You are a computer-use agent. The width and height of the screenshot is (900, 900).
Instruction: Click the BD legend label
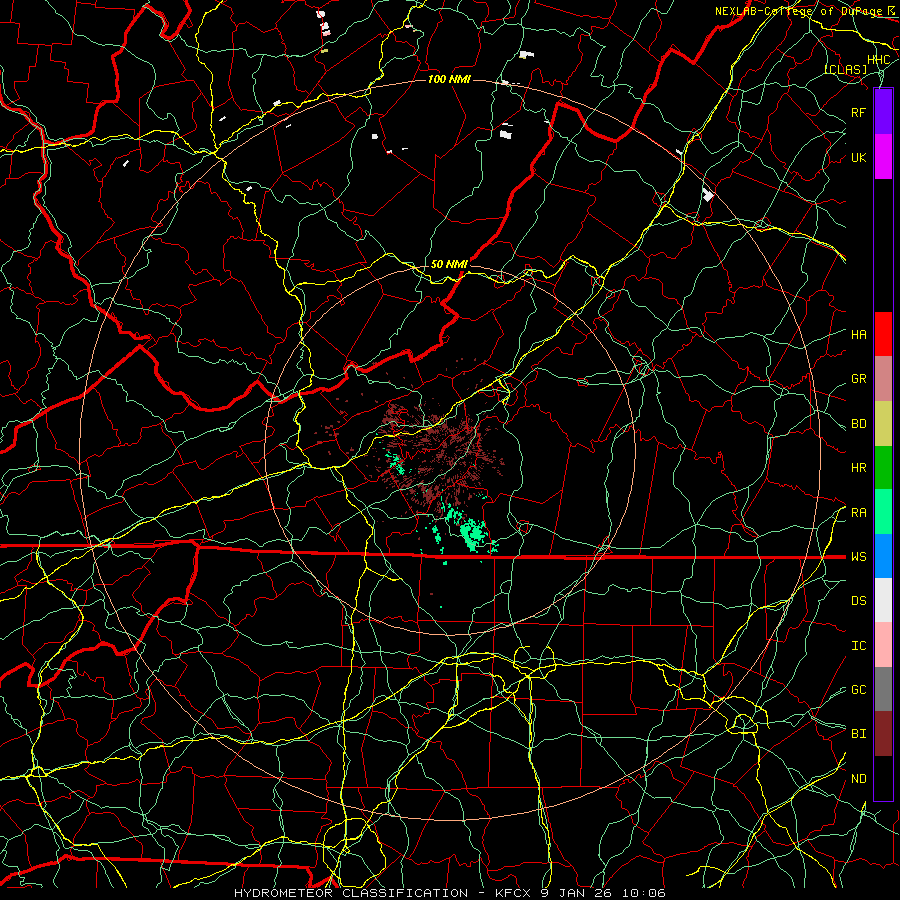click(858, 424)
